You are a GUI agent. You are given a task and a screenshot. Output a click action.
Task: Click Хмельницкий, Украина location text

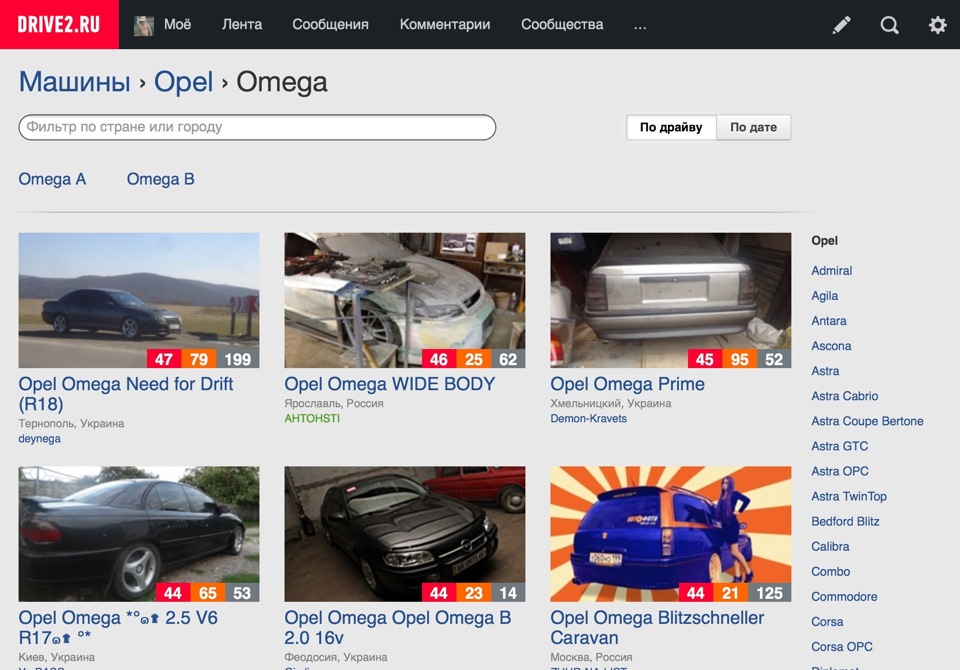click(611, 404)
